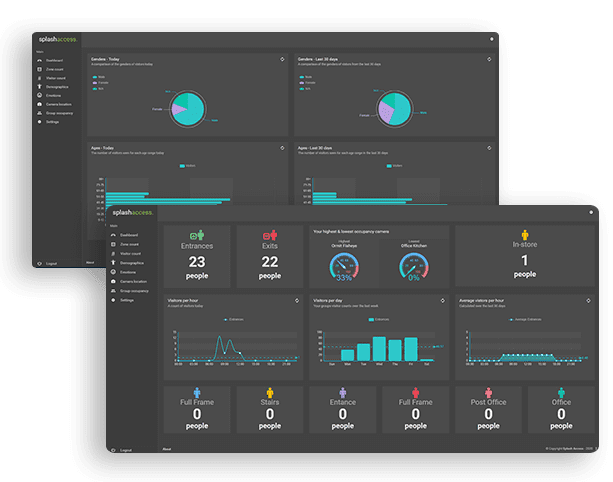
Task: Click Logout in the front window
Action: (125, 450)
